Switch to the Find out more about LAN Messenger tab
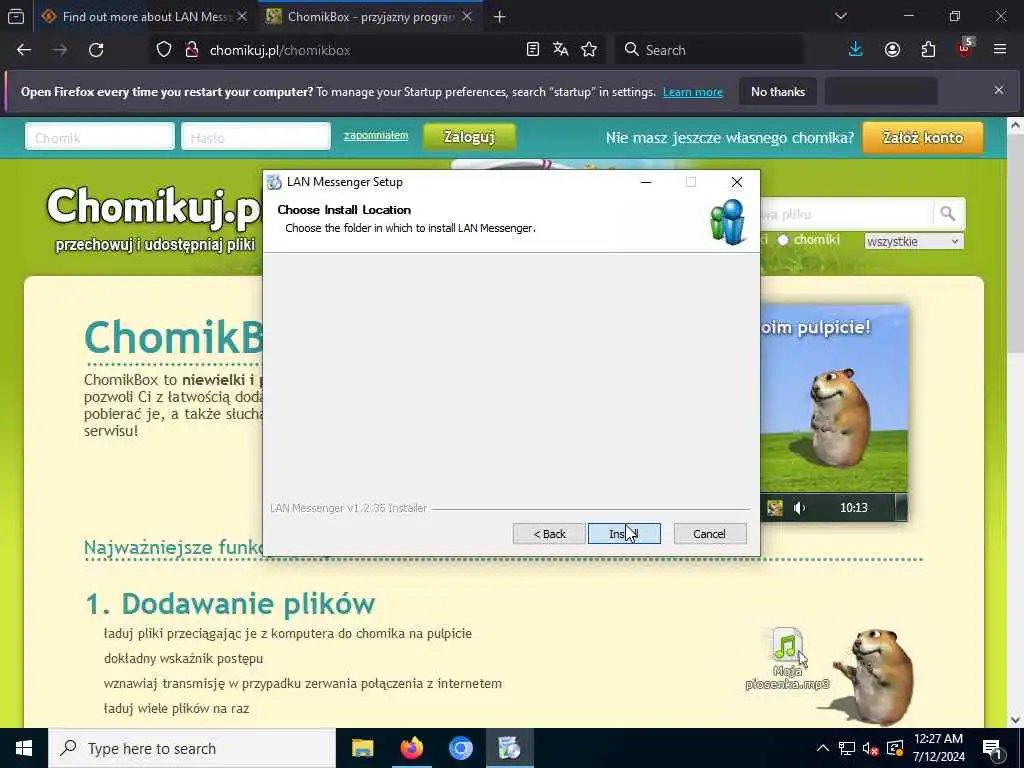 (x=144, y=17)
